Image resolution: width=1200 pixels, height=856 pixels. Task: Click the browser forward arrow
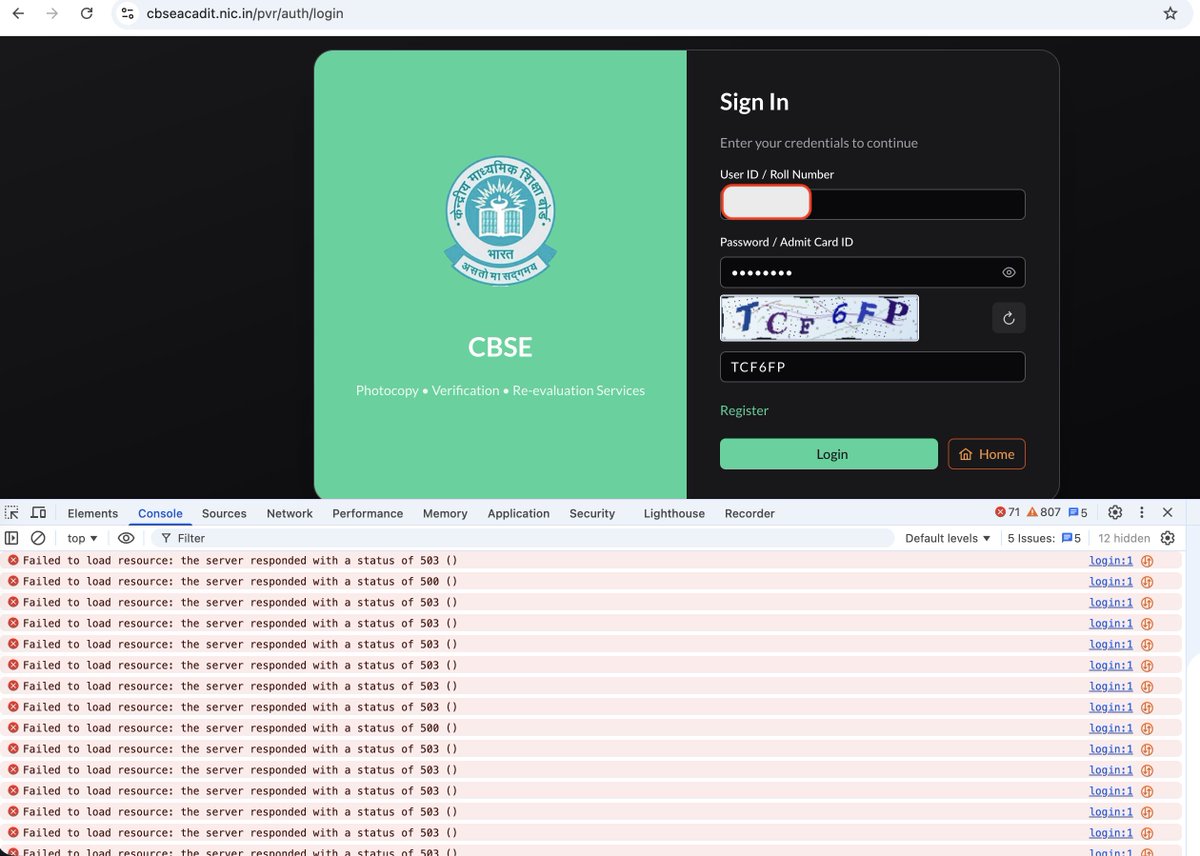pos(52,13)
